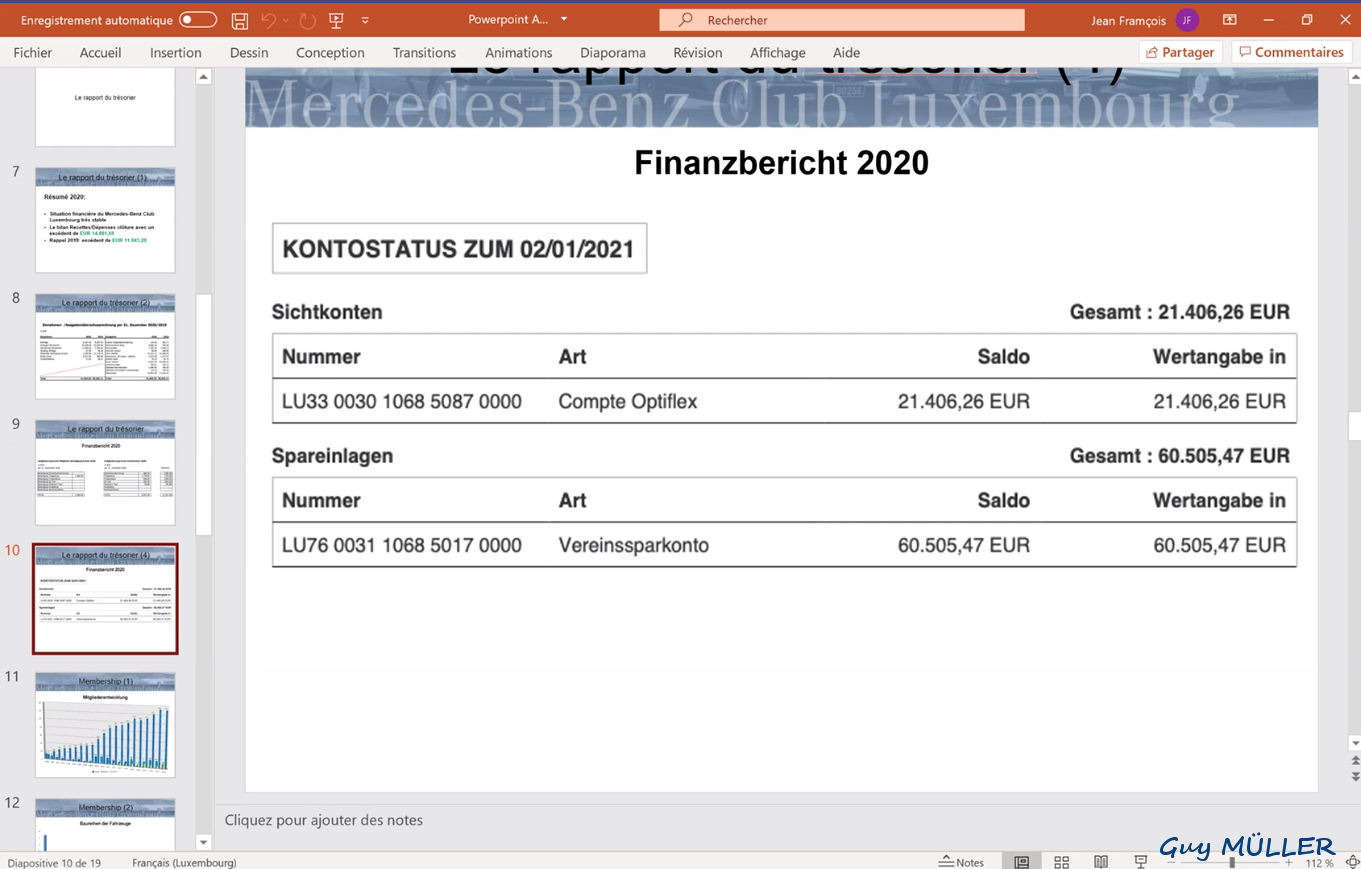Viewport: 1361px width, 869px height.
Task: Select slide 11 Membership thumbnail
Action: (x=105, y=724)
